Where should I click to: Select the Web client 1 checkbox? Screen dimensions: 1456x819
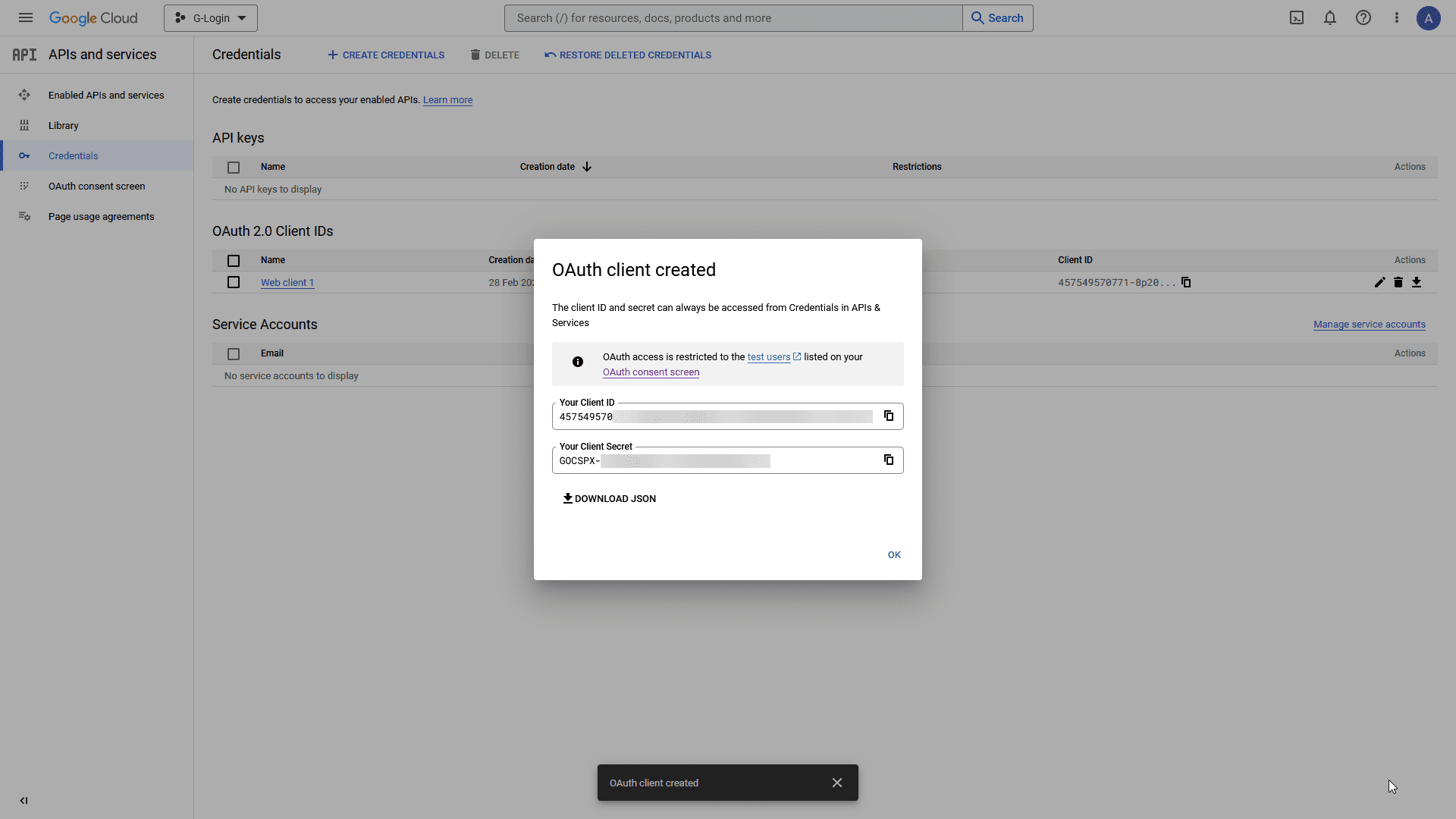(x=233, y=282)
